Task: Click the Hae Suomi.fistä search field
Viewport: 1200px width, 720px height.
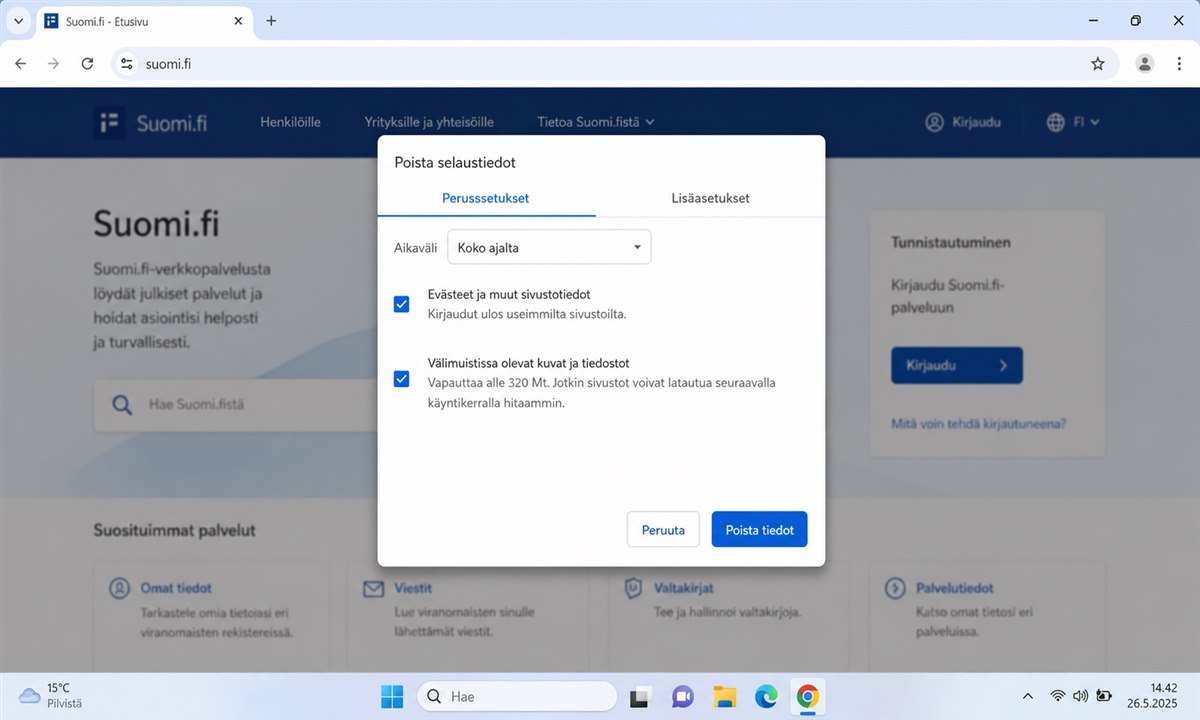Action: coord(236,405)
